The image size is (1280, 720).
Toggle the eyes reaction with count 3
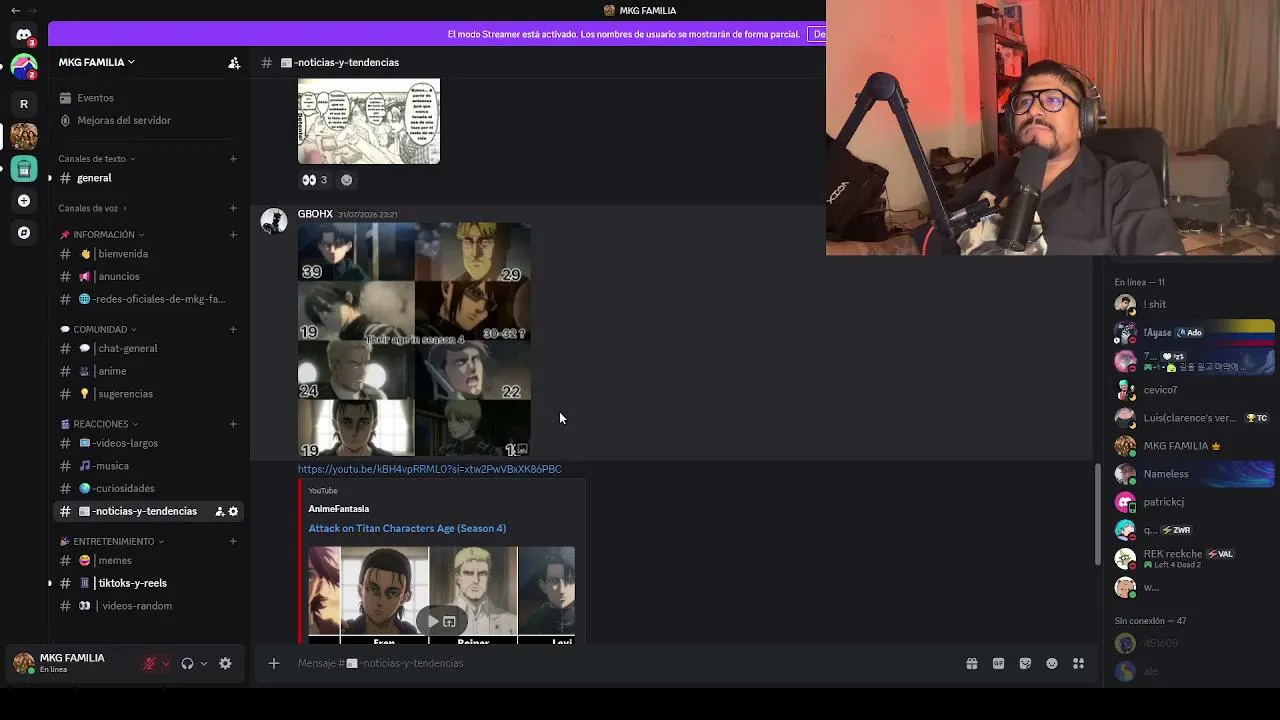pos(315,180)
